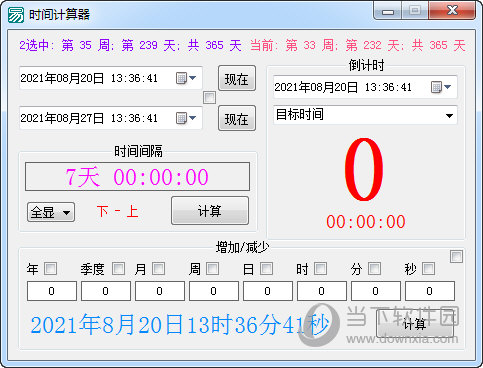Click the 时间计算器 app icon in title bar
The image size is (483, 368).
[x=16, y=14]
